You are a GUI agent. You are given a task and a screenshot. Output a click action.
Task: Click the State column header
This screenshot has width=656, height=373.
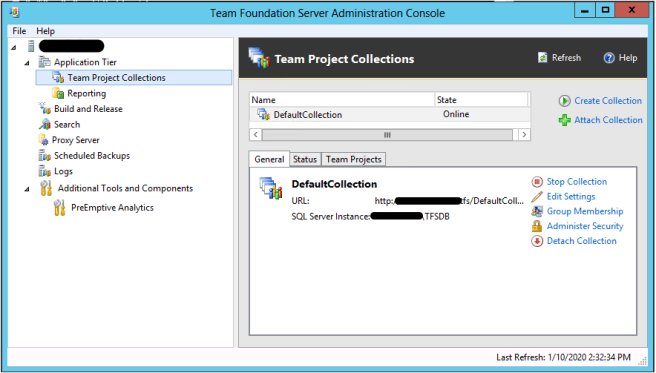481,100
